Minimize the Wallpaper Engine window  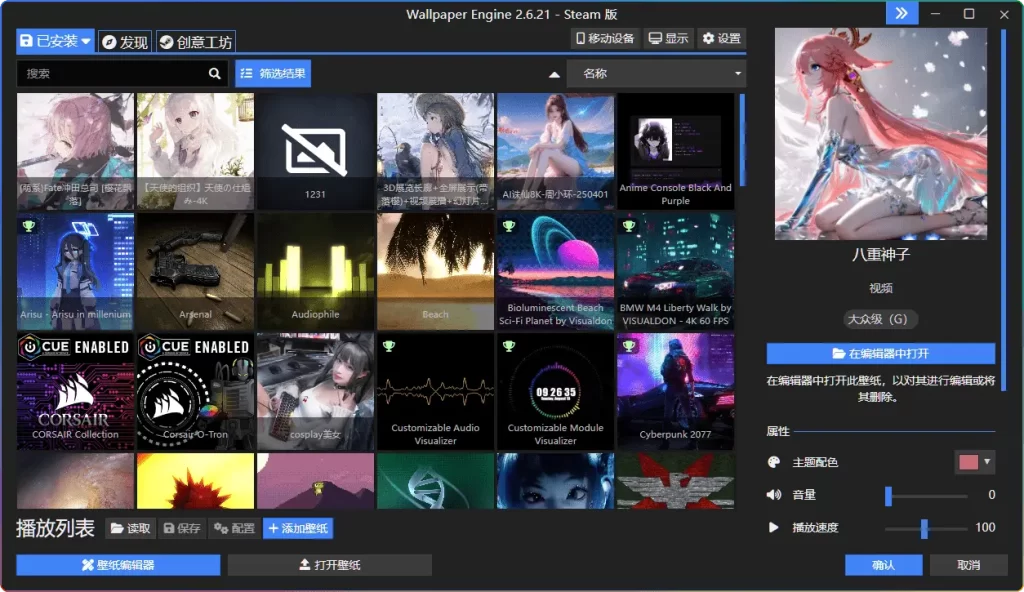[x=935, y=14]
